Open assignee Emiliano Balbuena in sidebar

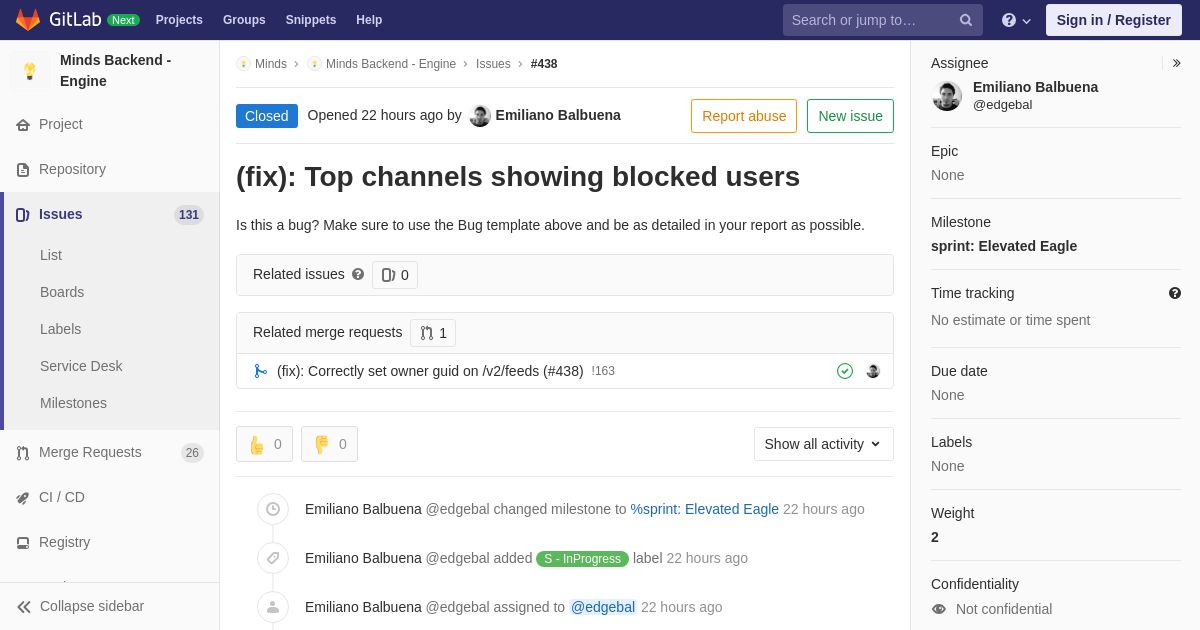(1035, 87)
